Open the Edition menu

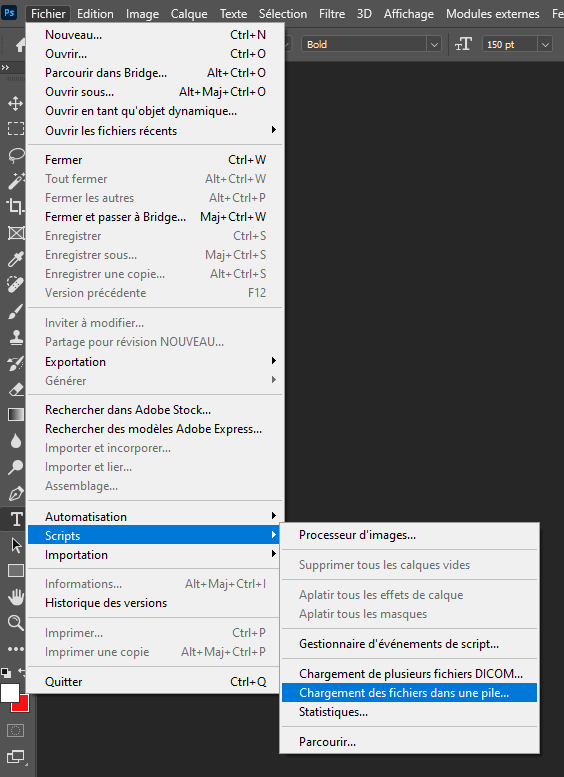click(95, 14)
